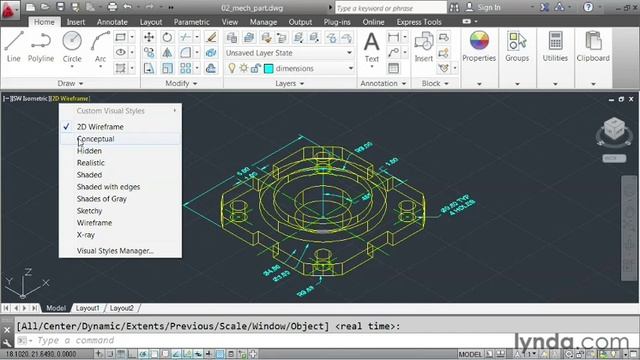Click the dimensions layer color swatch

point(269,69)
